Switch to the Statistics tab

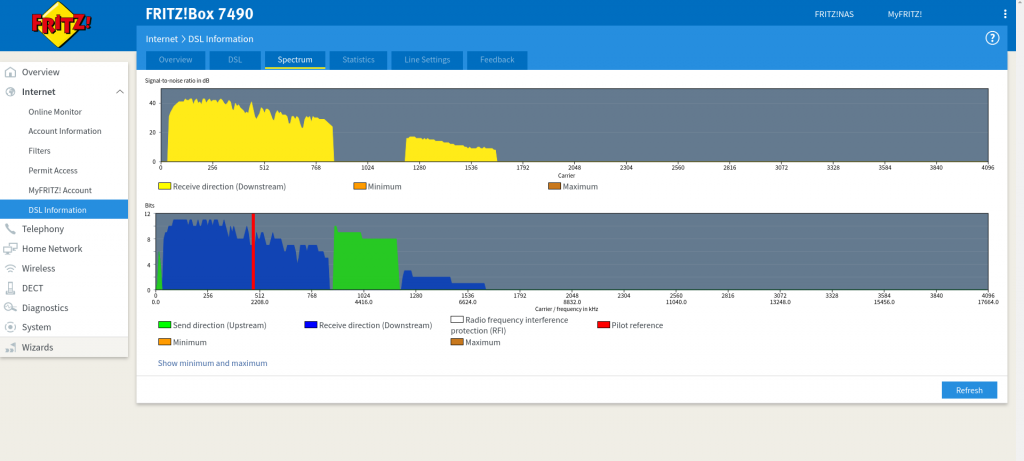coord(358,60)
